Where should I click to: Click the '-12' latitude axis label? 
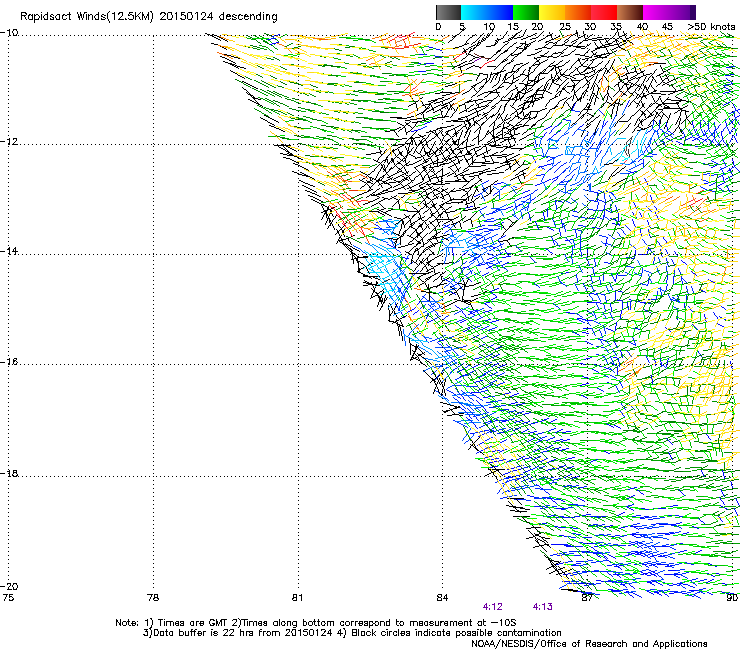(x=9, y=142)
